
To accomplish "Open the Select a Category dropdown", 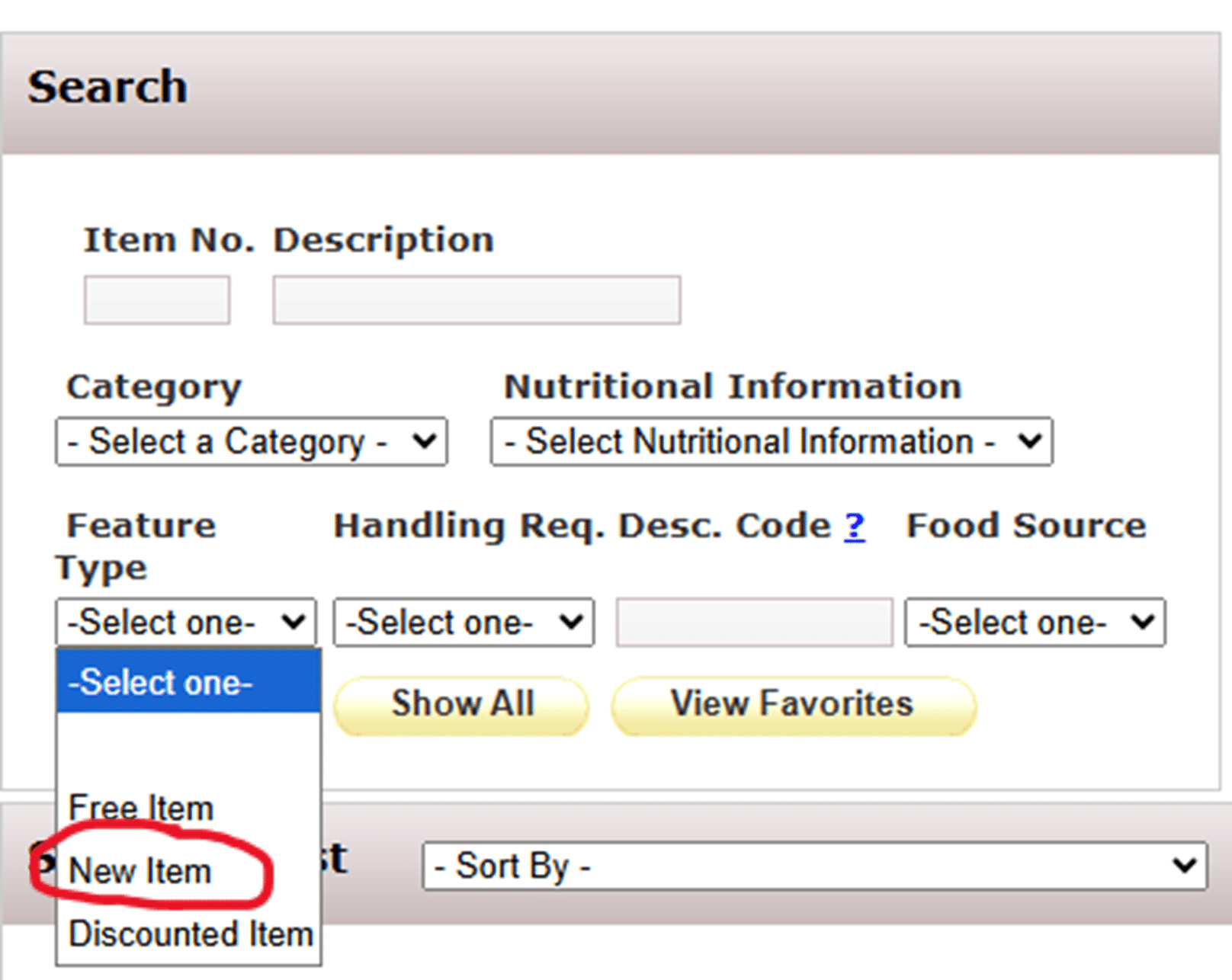I will point(251,441).
